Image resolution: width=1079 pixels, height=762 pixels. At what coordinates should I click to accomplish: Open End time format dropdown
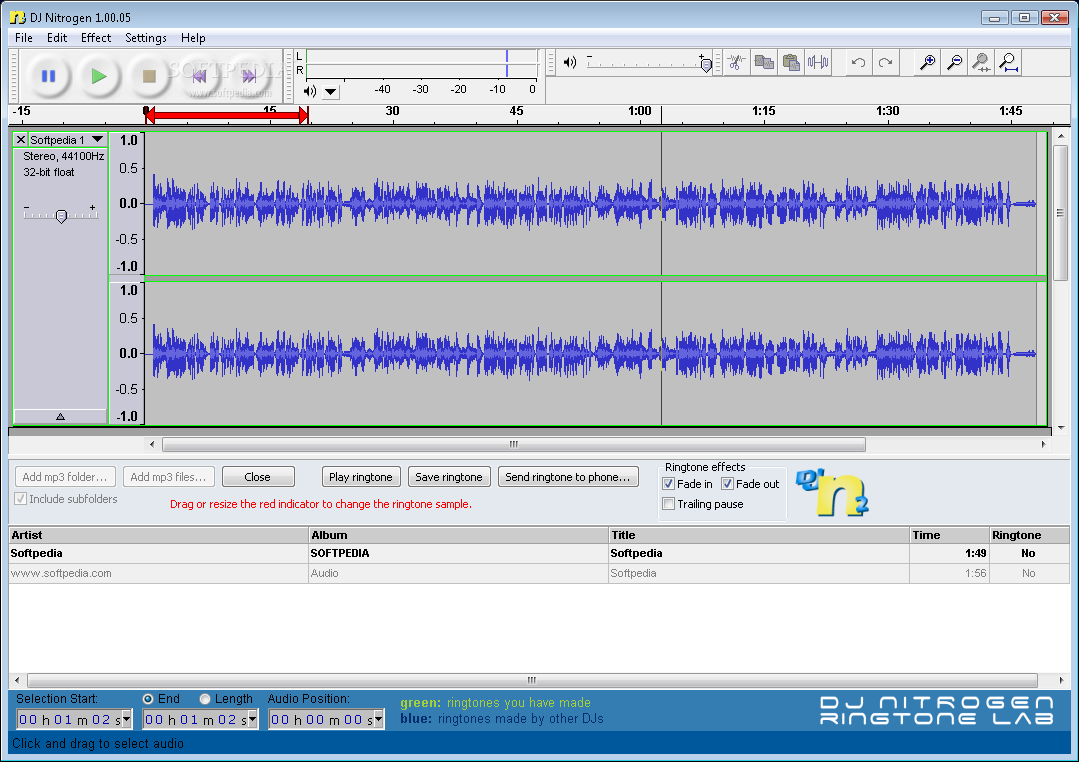pyautogui.click(x=253, y=719)
